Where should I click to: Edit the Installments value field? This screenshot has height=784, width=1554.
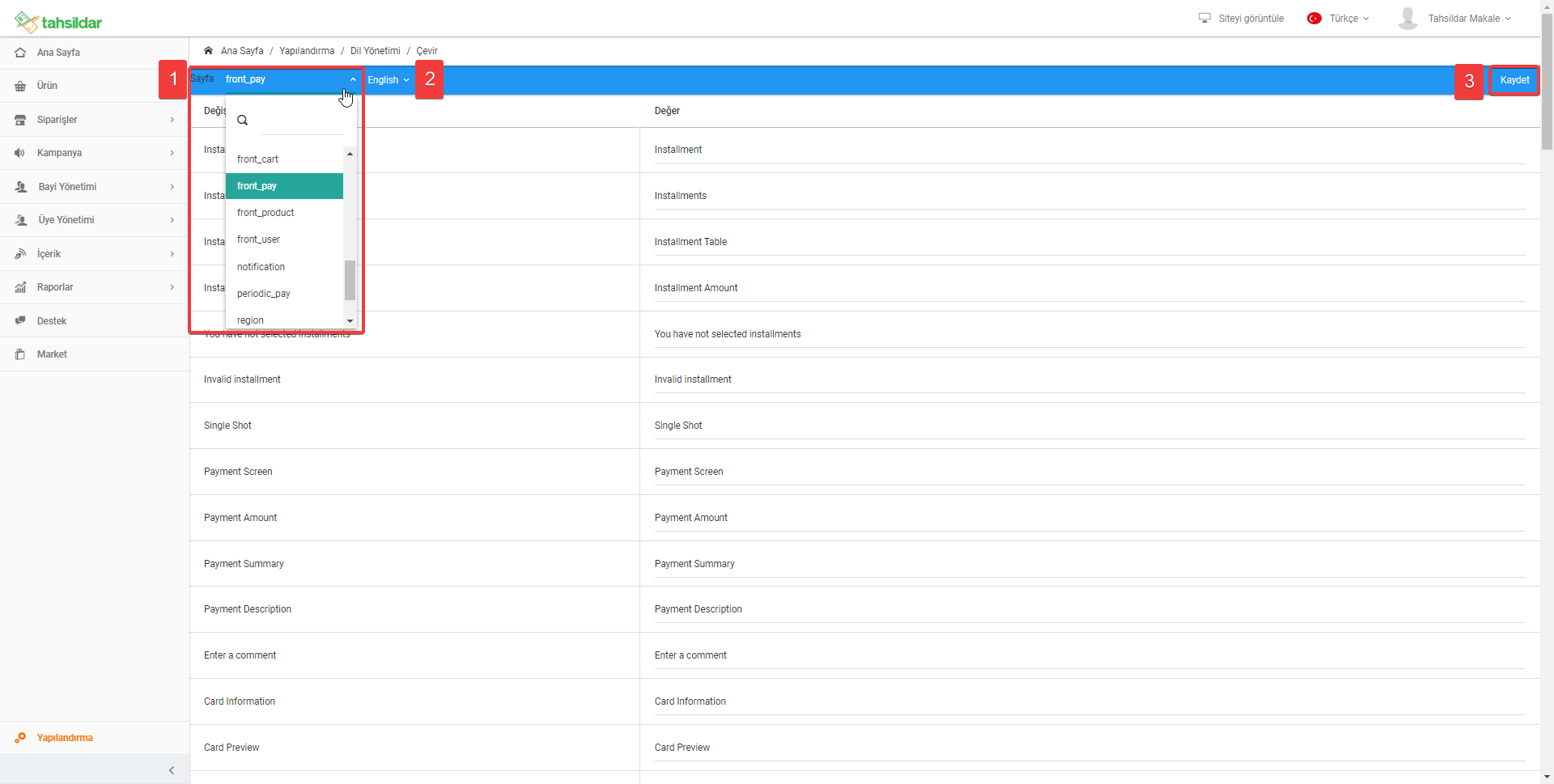[1089, 197]
